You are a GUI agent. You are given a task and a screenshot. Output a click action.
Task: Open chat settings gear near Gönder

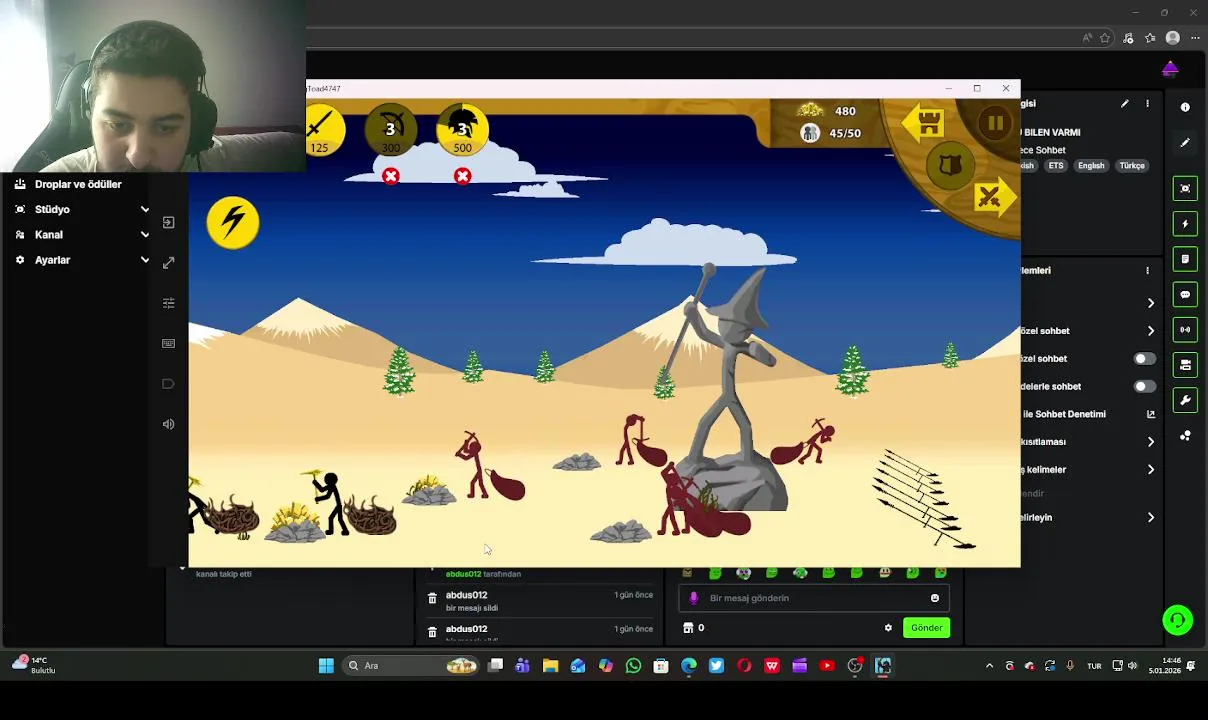point(888,628)
